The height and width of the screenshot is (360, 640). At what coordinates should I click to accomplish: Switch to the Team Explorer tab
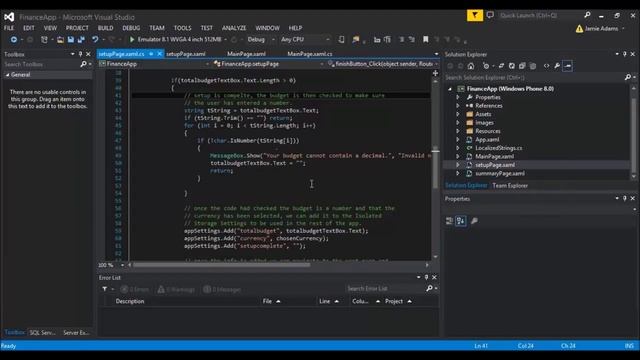click(x=510, y=186)
